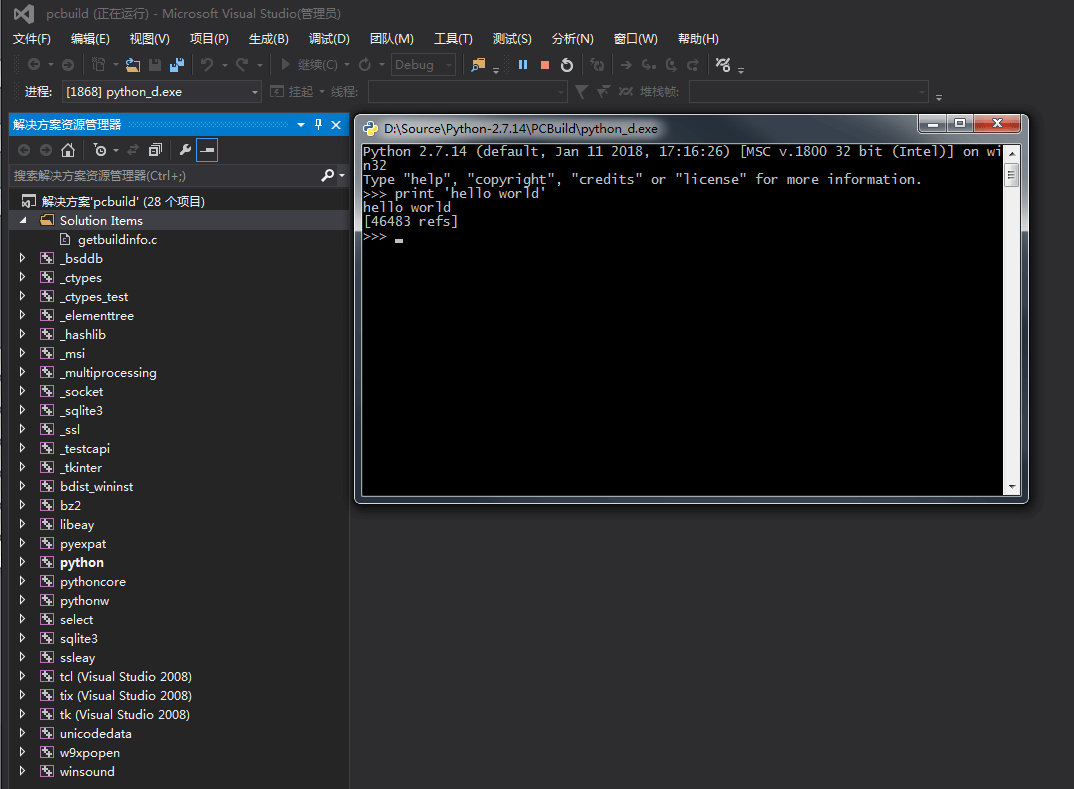Click the Save toolbar icon
The image size is (1074, 789).
[155, 64]
